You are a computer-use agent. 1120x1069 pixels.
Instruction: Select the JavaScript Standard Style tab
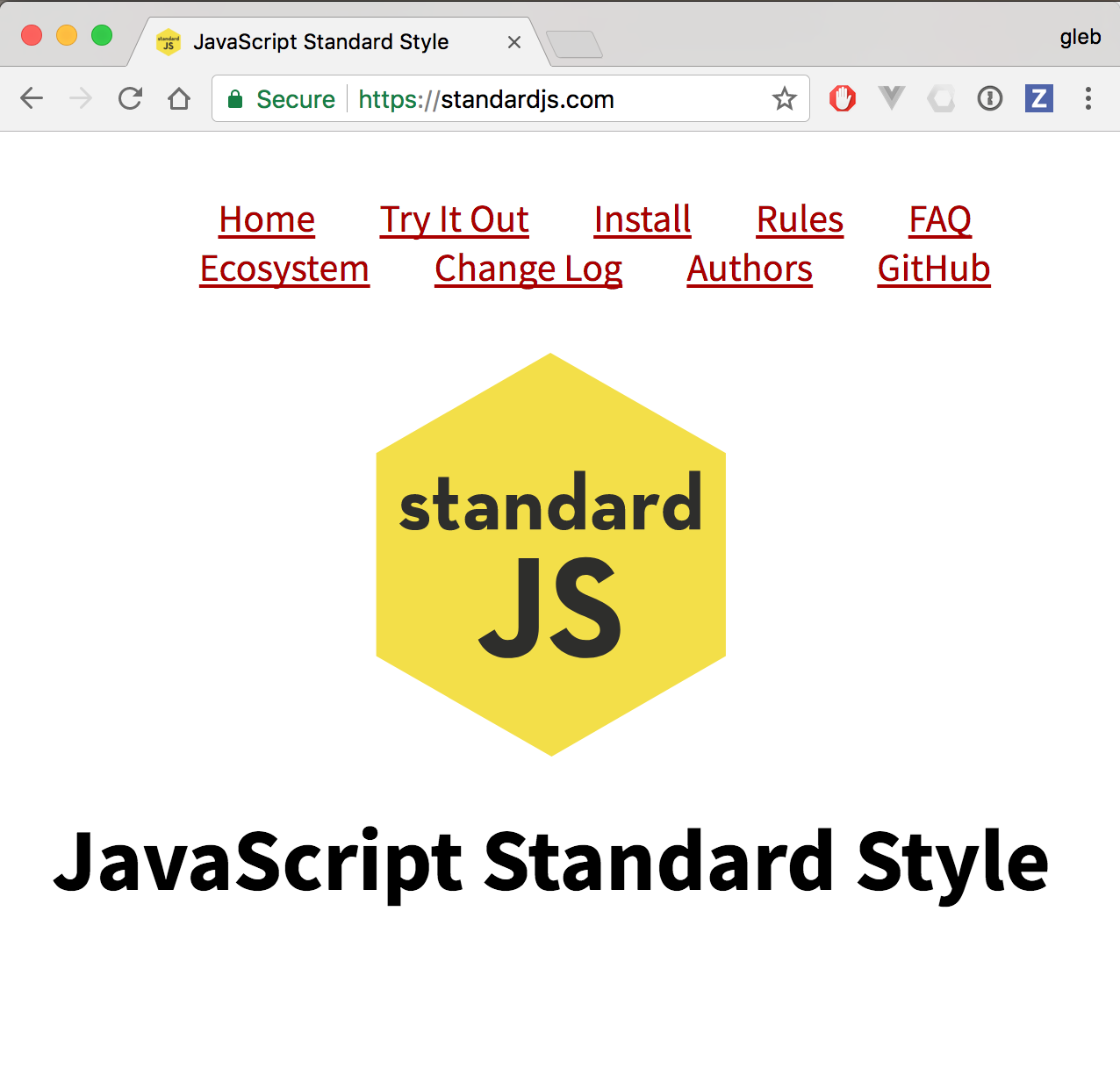coord(339,42)
